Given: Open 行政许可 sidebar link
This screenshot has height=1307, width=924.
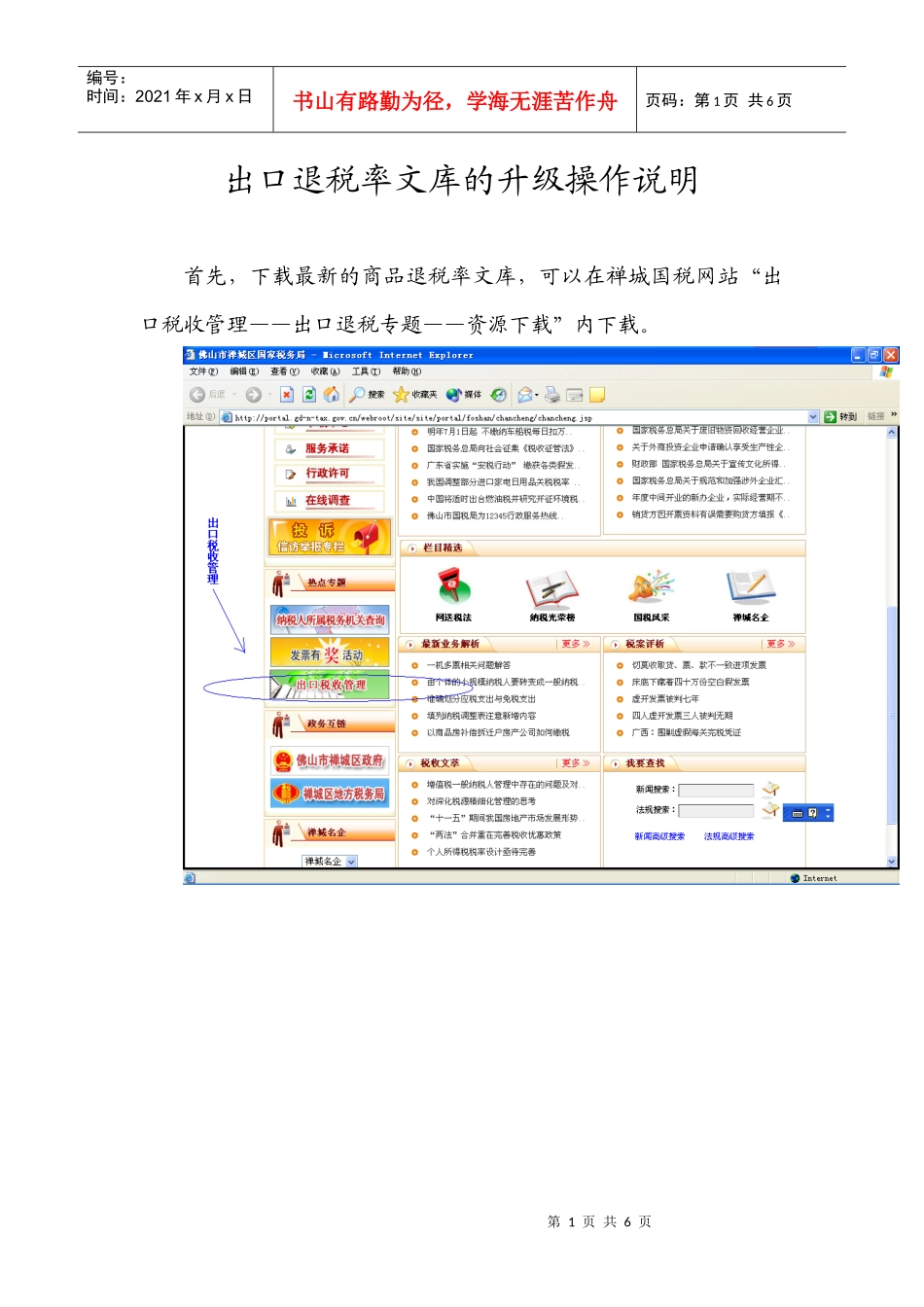Looking at the screenshot, I should pos(328,474).
